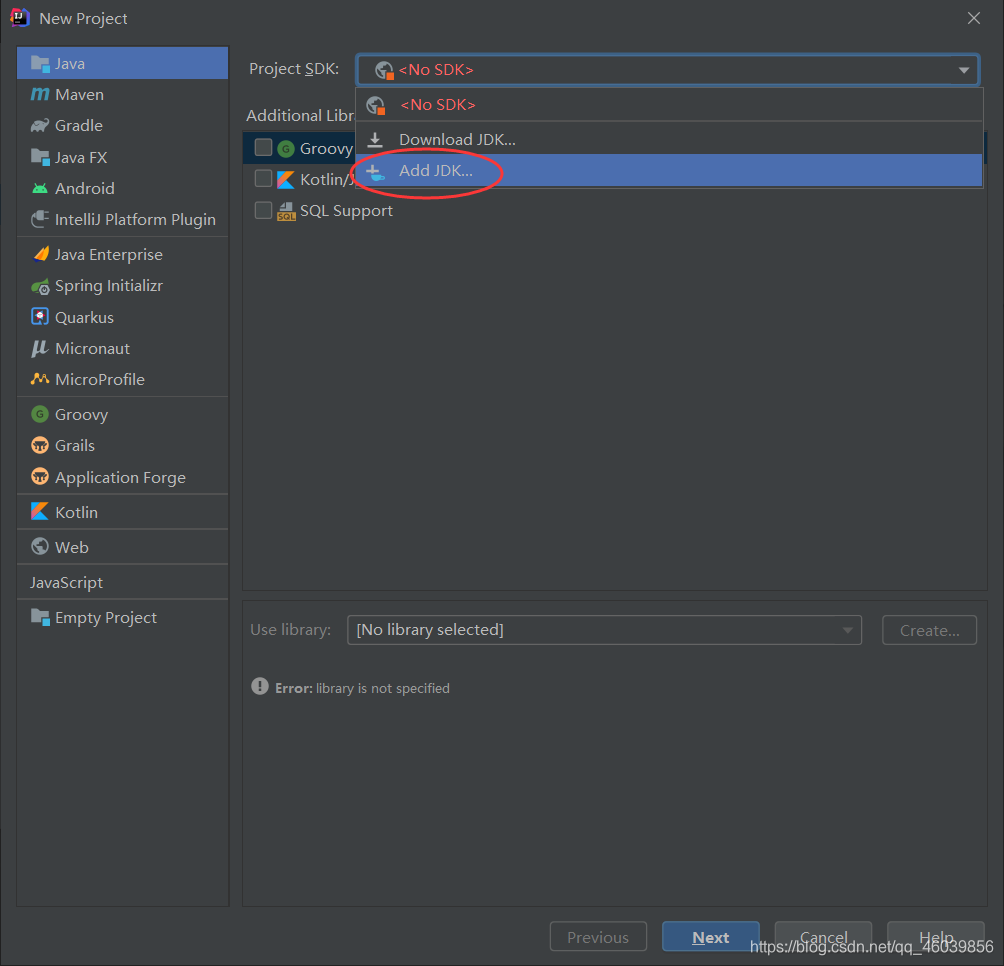Screen dimensions: 1004x966
Task: Click the Add JDK plus icon
Action: coord(375,171)
